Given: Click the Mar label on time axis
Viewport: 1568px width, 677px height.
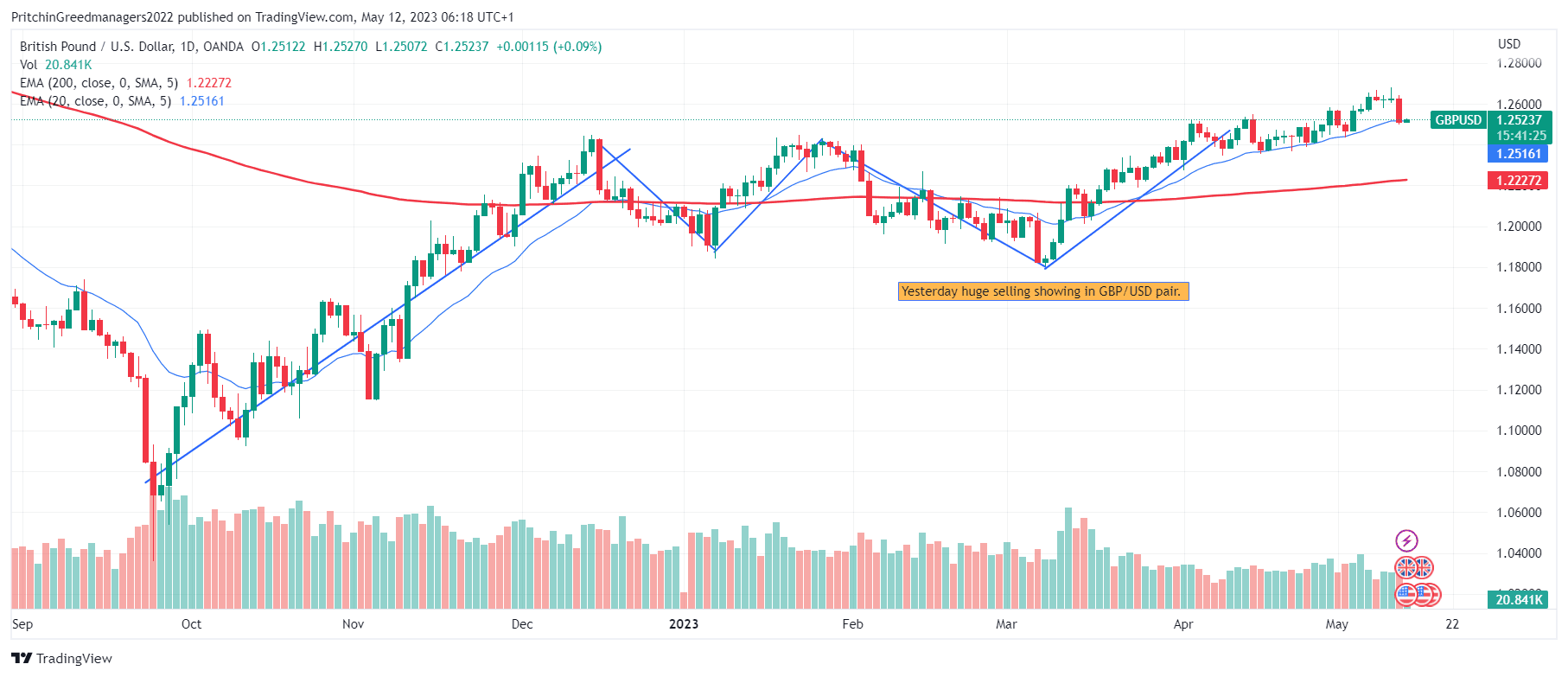Looking at the screenshot, I should 1006,624.
